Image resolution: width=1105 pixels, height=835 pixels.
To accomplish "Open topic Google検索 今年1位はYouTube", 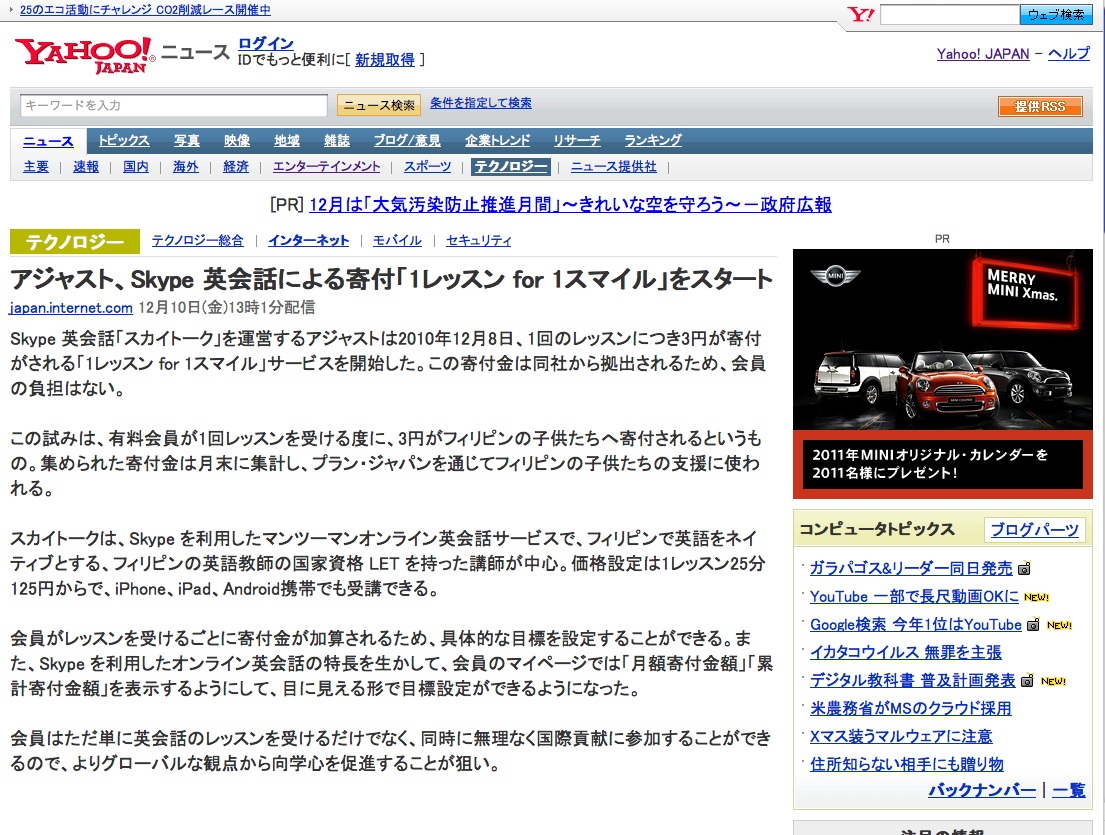I will [916, 624].
